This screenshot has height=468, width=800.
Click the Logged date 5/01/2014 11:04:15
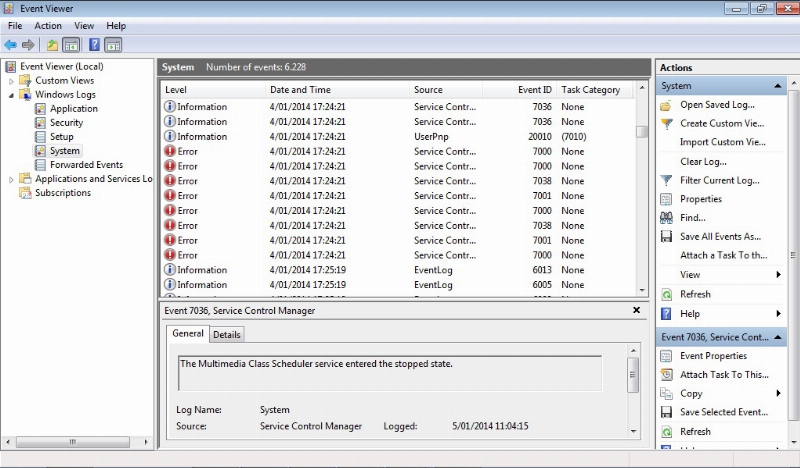tap(490, 426)
